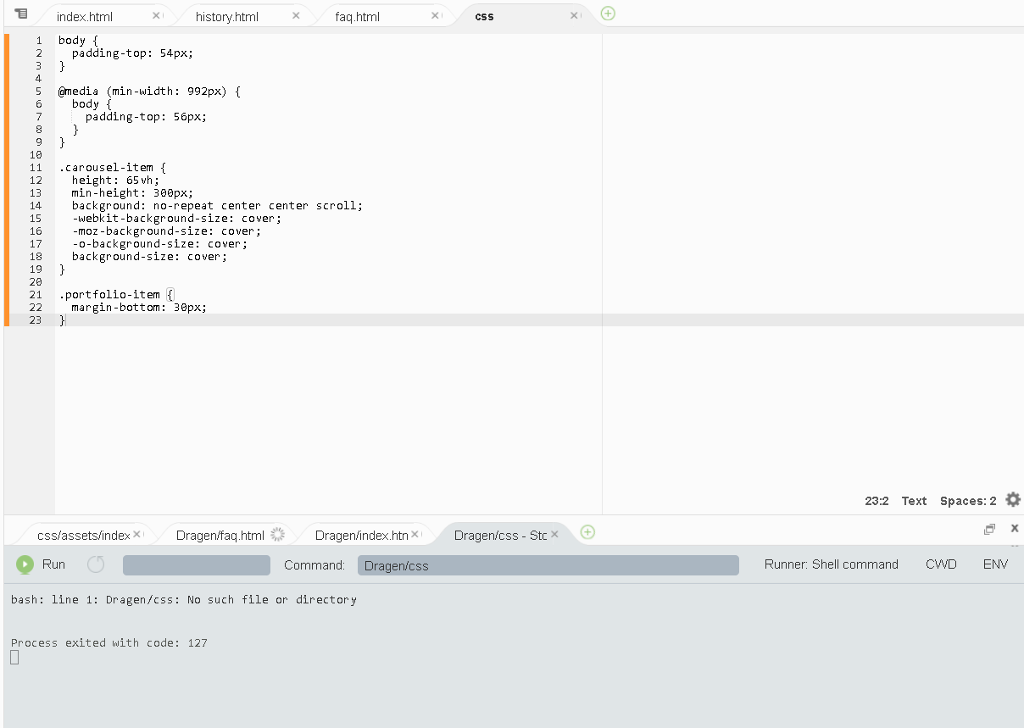This screenshot has width=1024, height=728.
Task: Open preferences via the gear icon
Action: click(x=1013, y=499)
